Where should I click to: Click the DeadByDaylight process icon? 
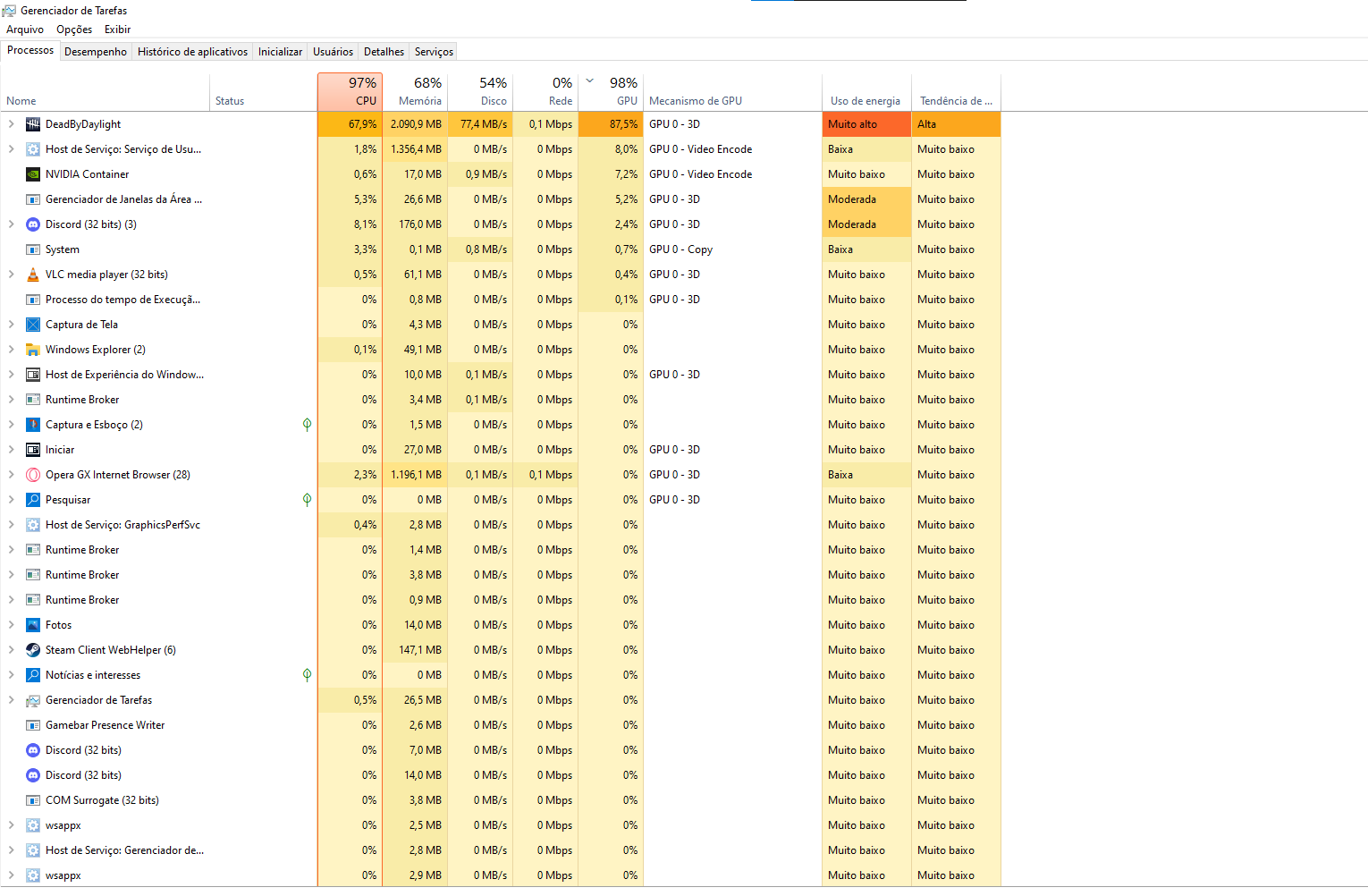(33, 124)
